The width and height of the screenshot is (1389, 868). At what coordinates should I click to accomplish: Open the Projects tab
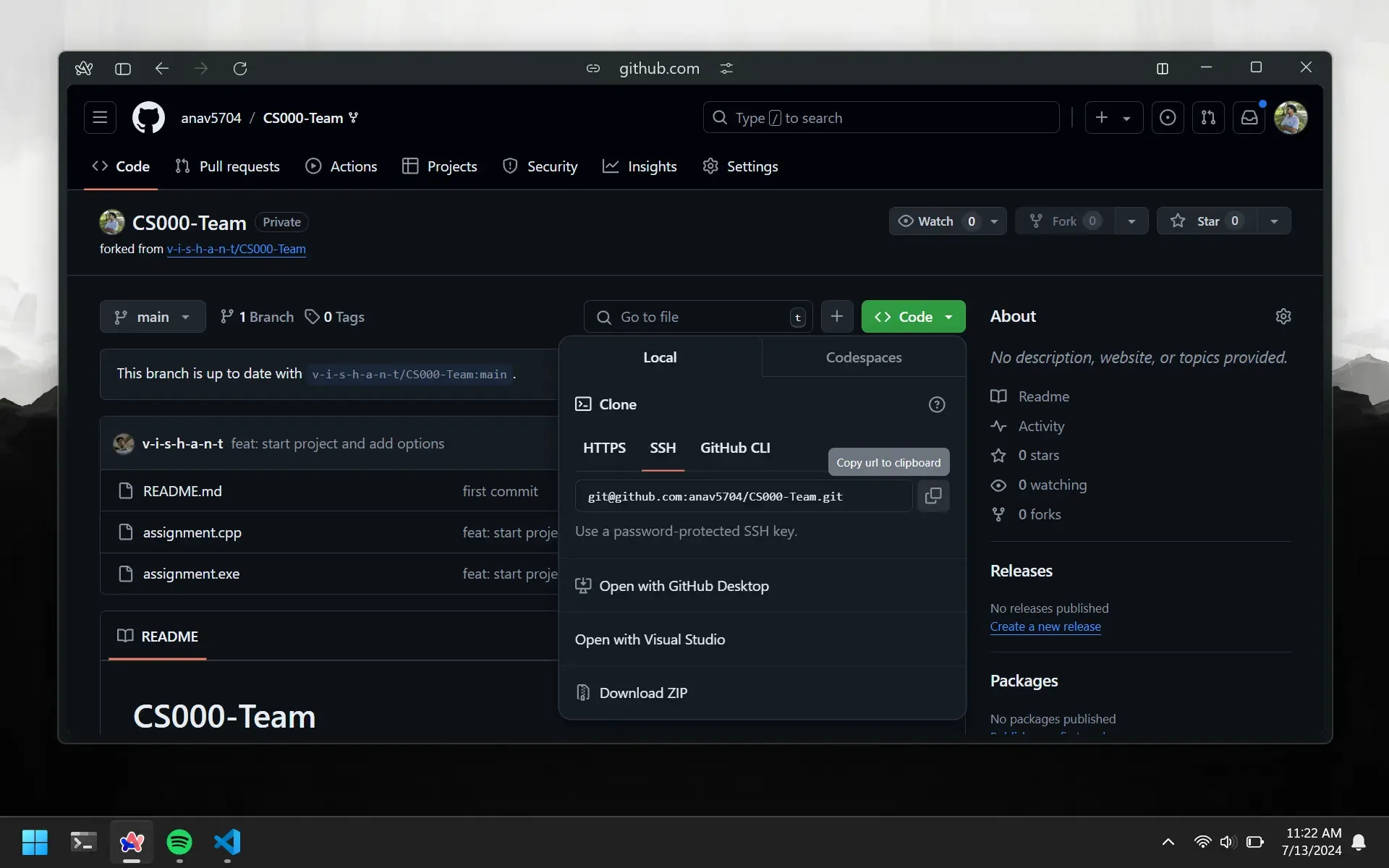440,166
